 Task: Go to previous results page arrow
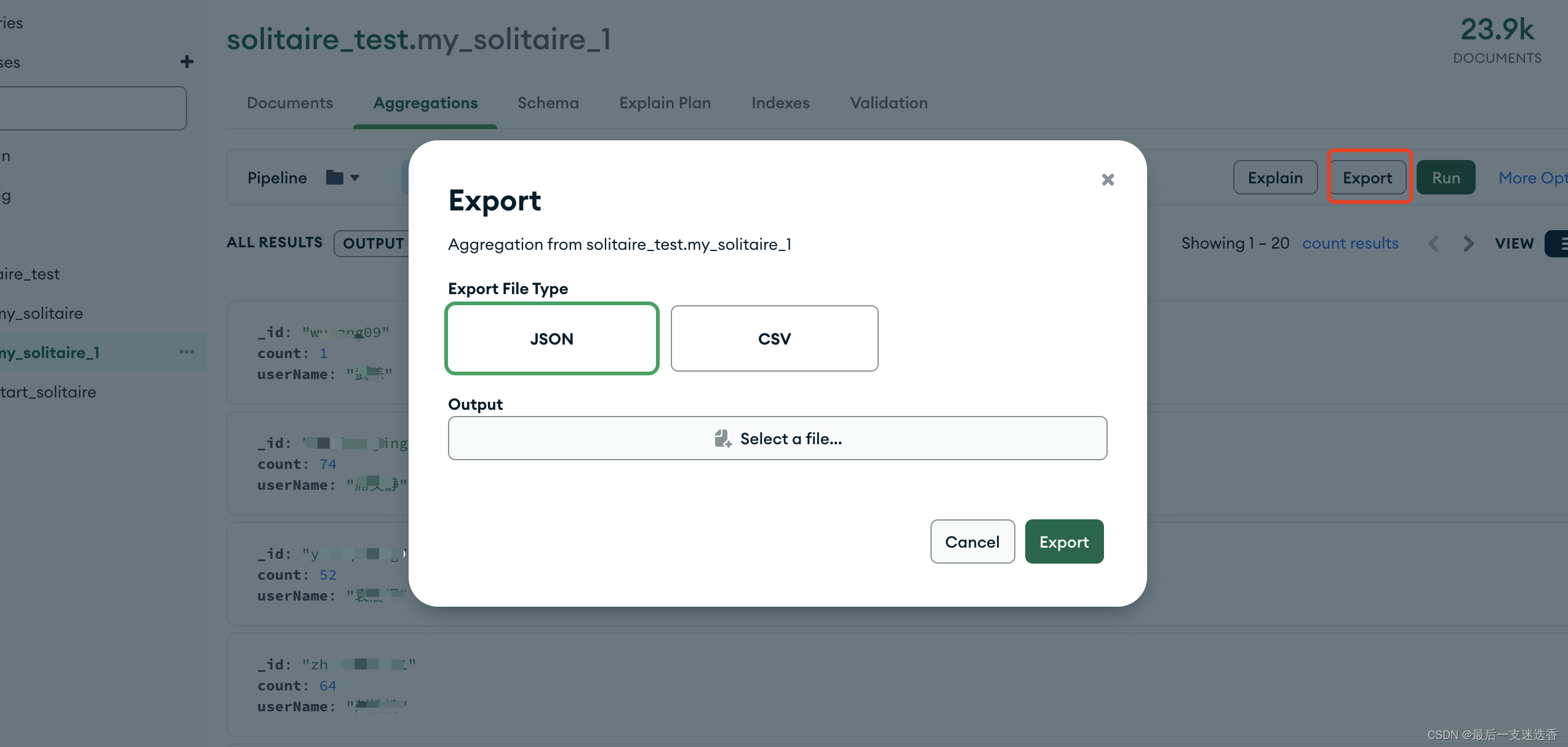pos(1433,244)
